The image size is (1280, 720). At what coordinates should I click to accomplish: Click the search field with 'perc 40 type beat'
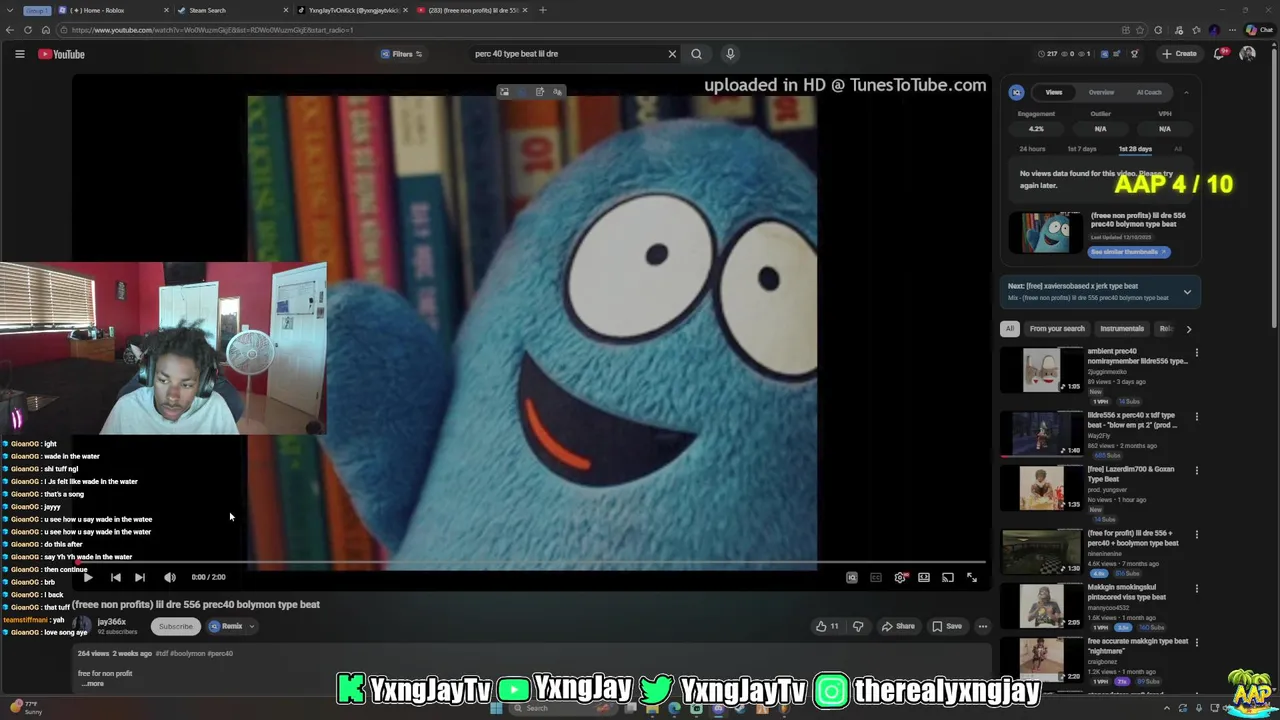565,54
